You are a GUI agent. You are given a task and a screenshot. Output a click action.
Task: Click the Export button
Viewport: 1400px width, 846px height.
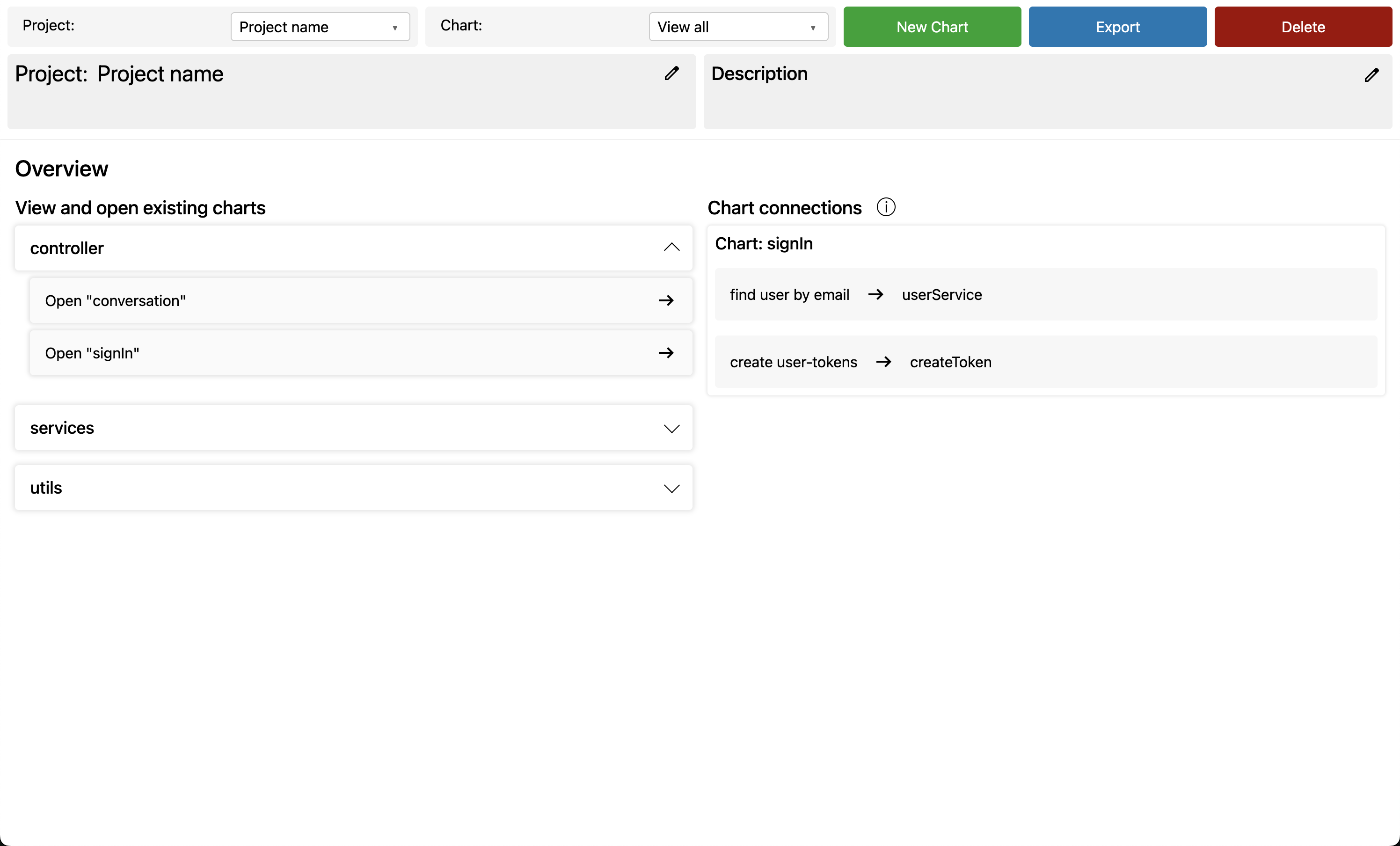[1117, 27]
